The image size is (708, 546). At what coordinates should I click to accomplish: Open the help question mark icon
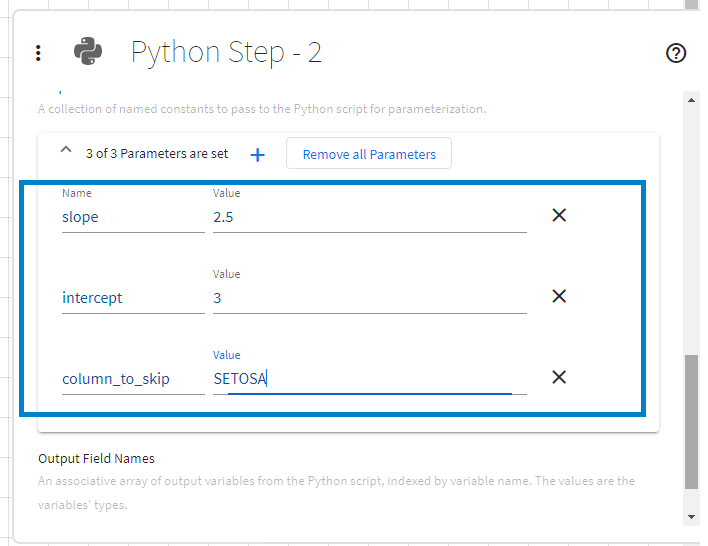[676, 53]
